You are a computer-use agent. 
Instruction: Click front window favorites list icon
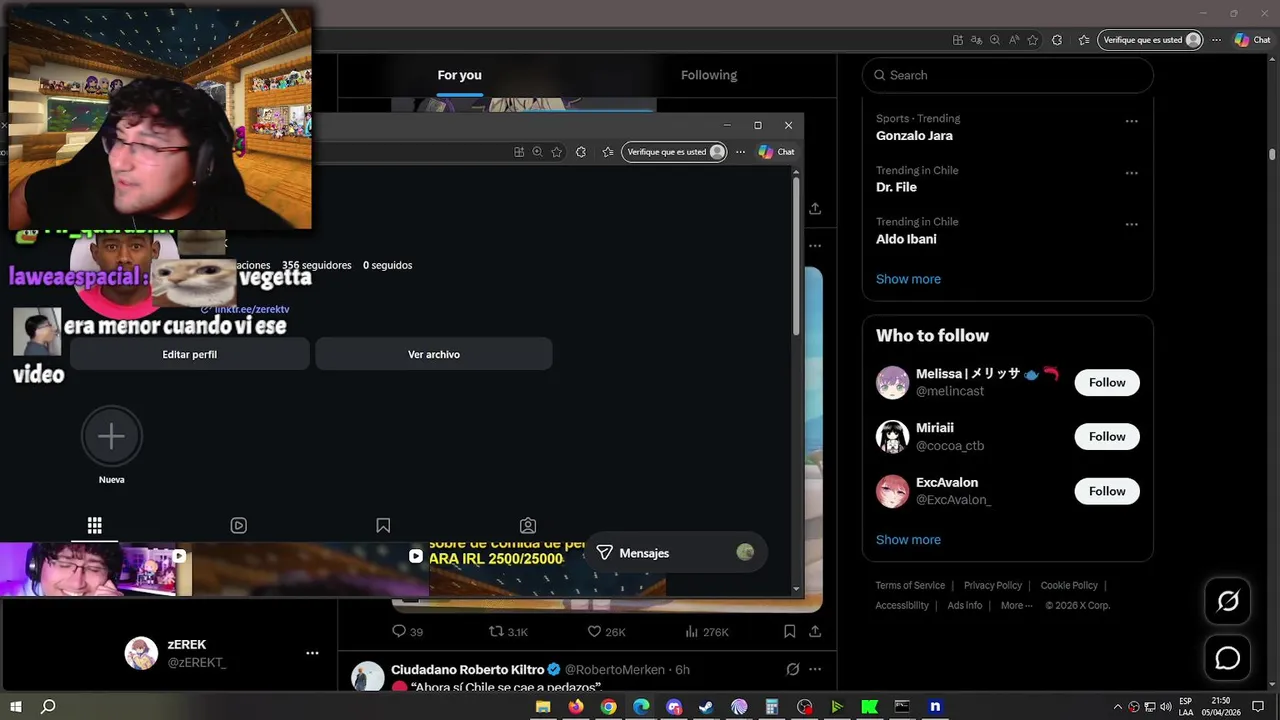point(607,152)
